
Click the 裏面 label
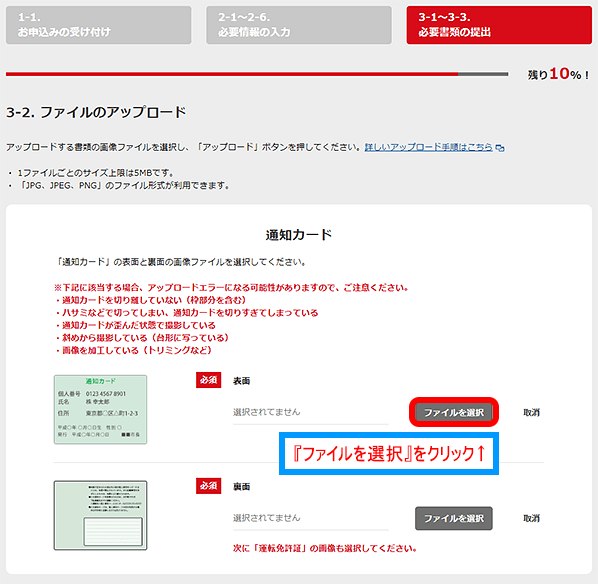(x=241, y=487)
